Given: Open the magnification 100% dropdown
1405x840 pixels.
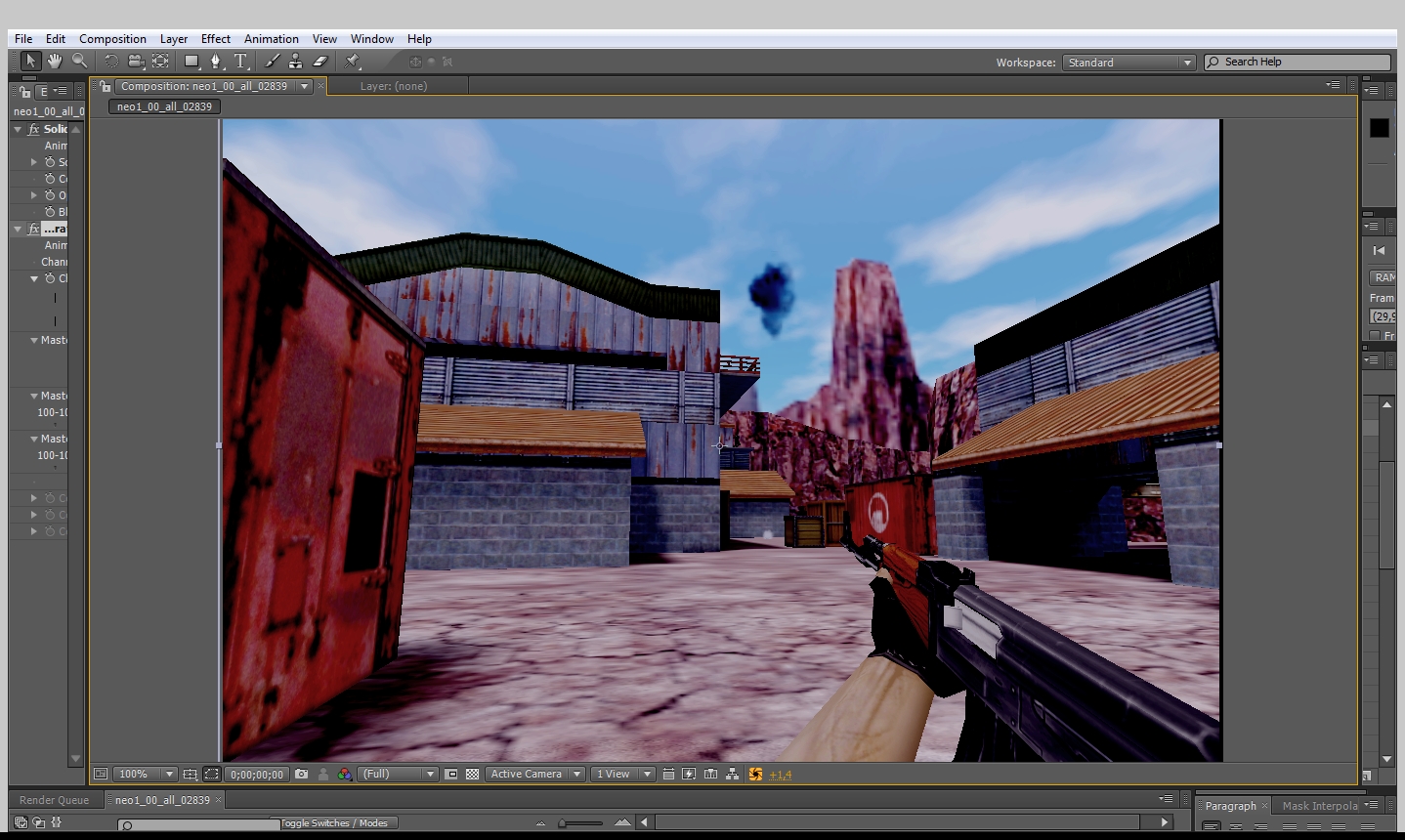Looking at the screenshot, I should point(145,774).
